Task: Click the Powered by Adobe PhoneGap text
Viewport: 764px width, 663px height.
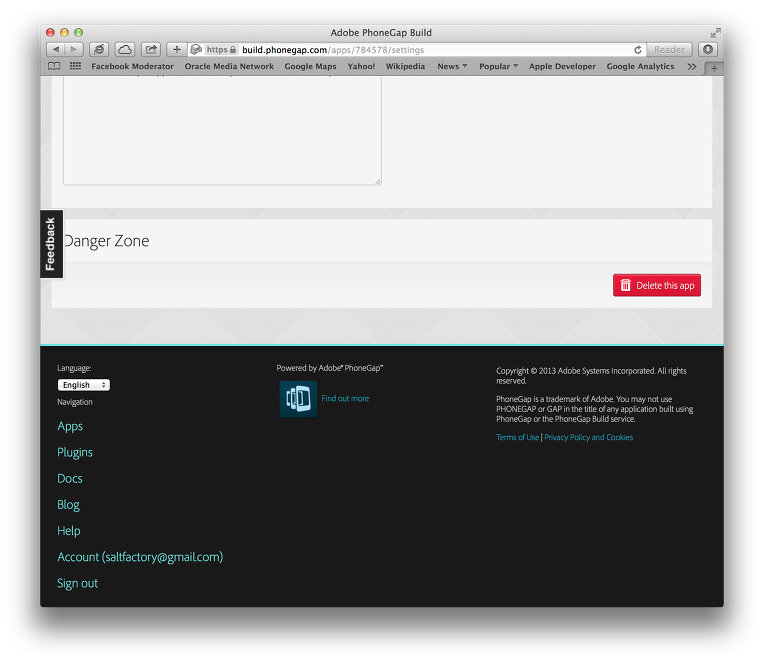Action: pyautogui.click(x=330, y=368)
